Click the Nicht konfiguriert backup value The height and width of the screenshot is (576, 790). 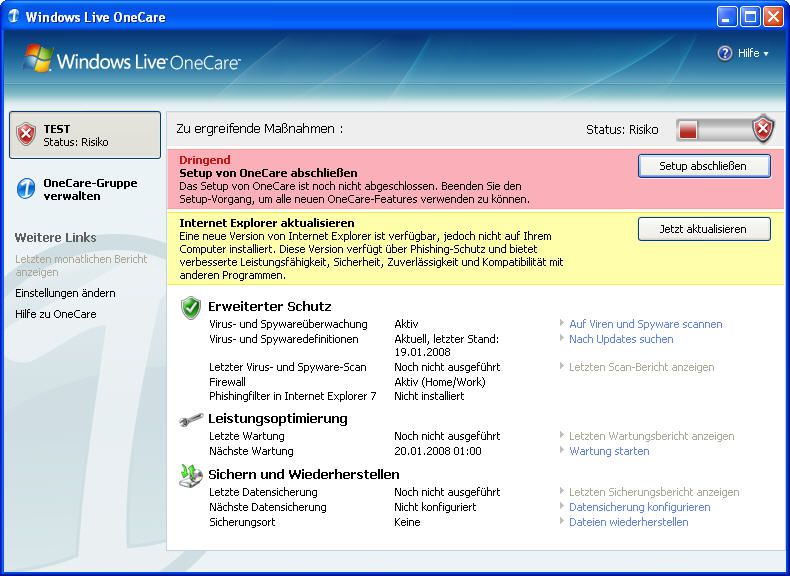click(435, 507)
